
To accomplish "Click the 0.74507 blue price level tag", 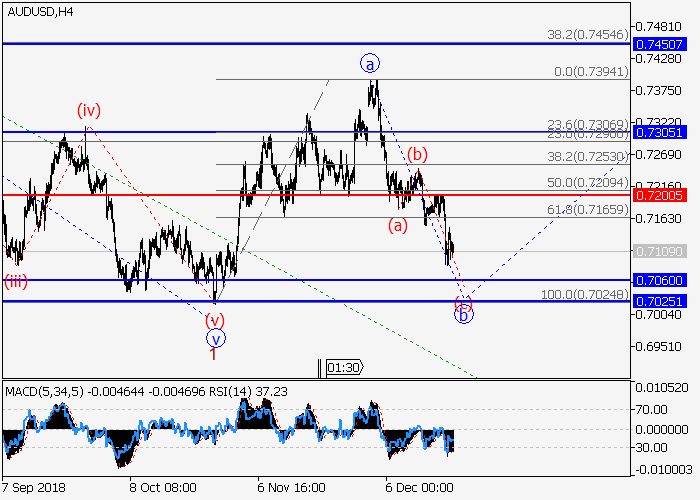I will point(665,44).
